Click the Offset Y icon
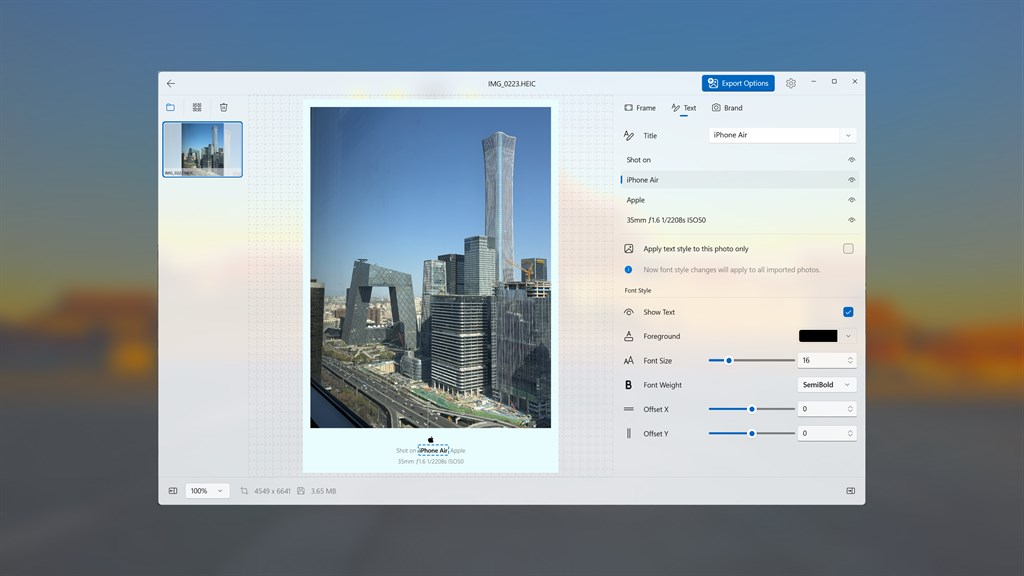The height and width of the screenshot is (576, 1024). (629, 433)
